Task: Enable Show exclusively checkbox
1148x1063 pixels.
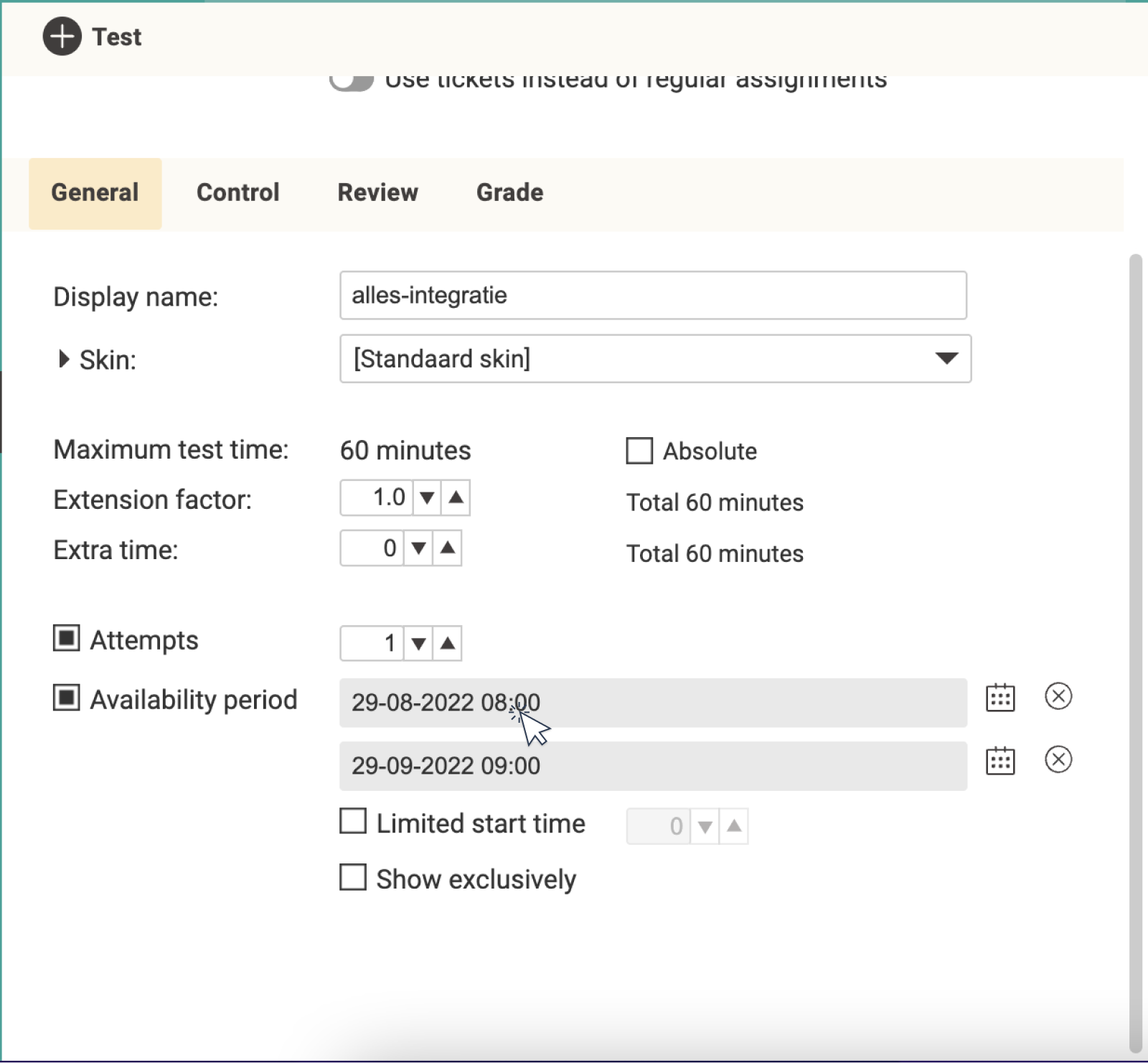Action: click(x=353, y=877)
